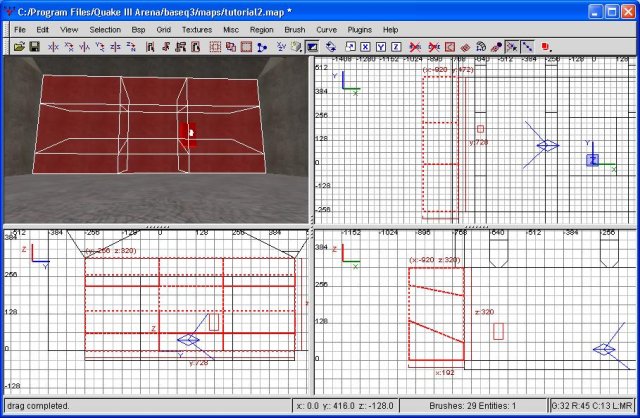This screenshot has width=640, height=418.
Task: Select Touching brushes
Action: tap(165, 47)
